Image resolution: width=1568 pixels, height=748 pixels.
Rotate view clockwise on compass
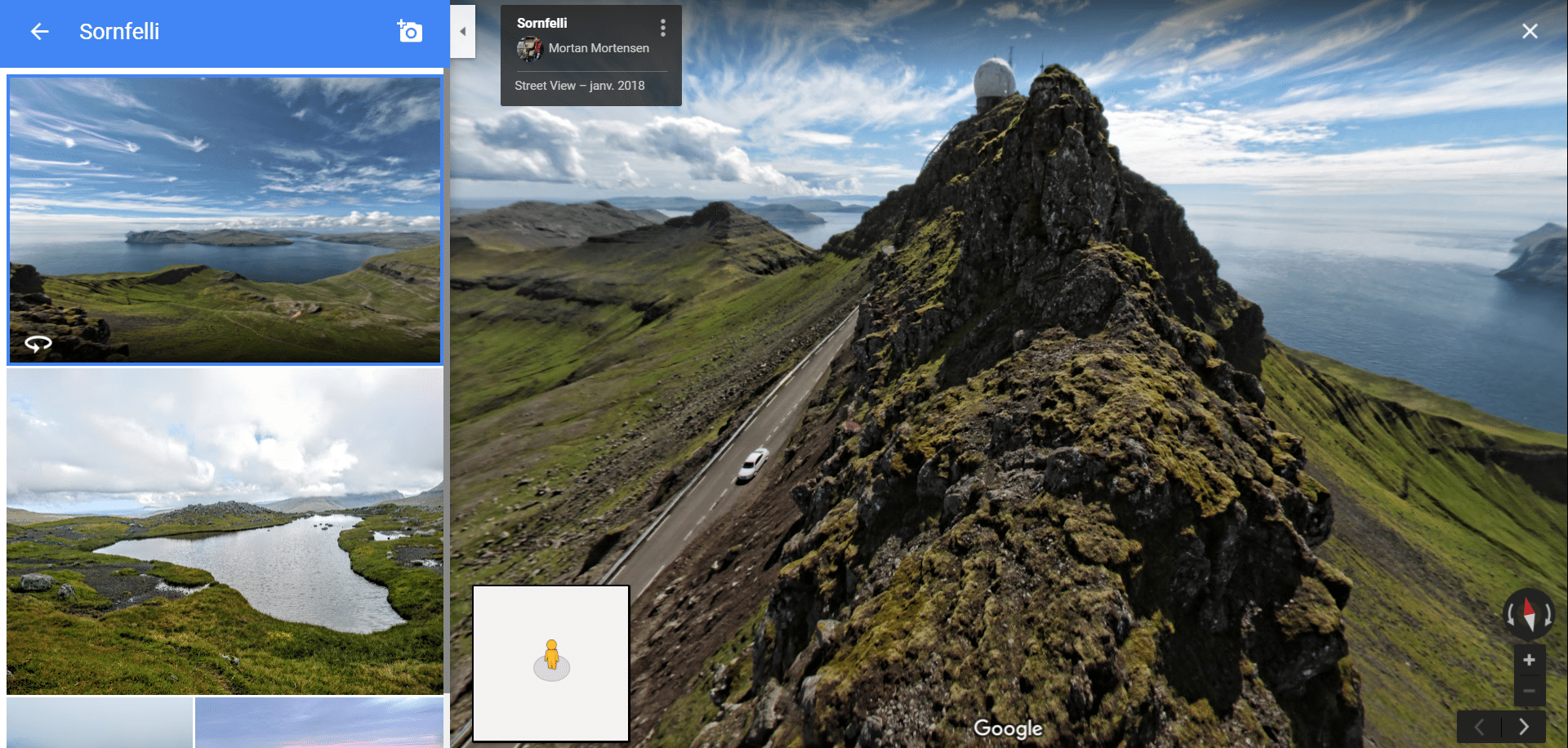point(1548,614)
